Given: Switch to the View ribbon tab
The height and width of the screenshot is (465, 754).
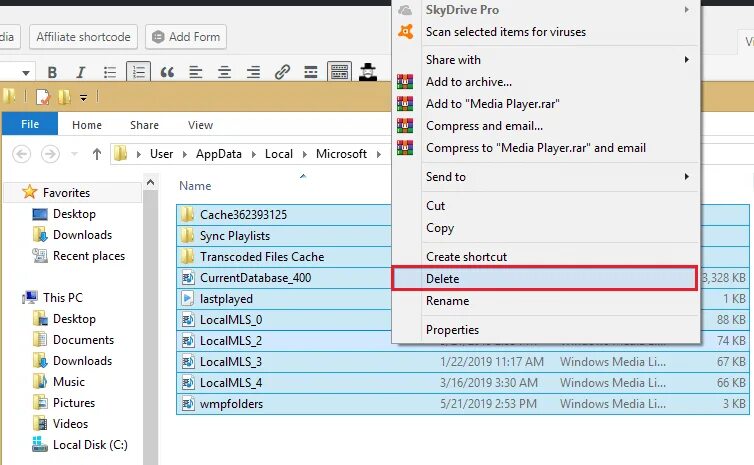Looking at the screenshot, I should coord(201,125).
